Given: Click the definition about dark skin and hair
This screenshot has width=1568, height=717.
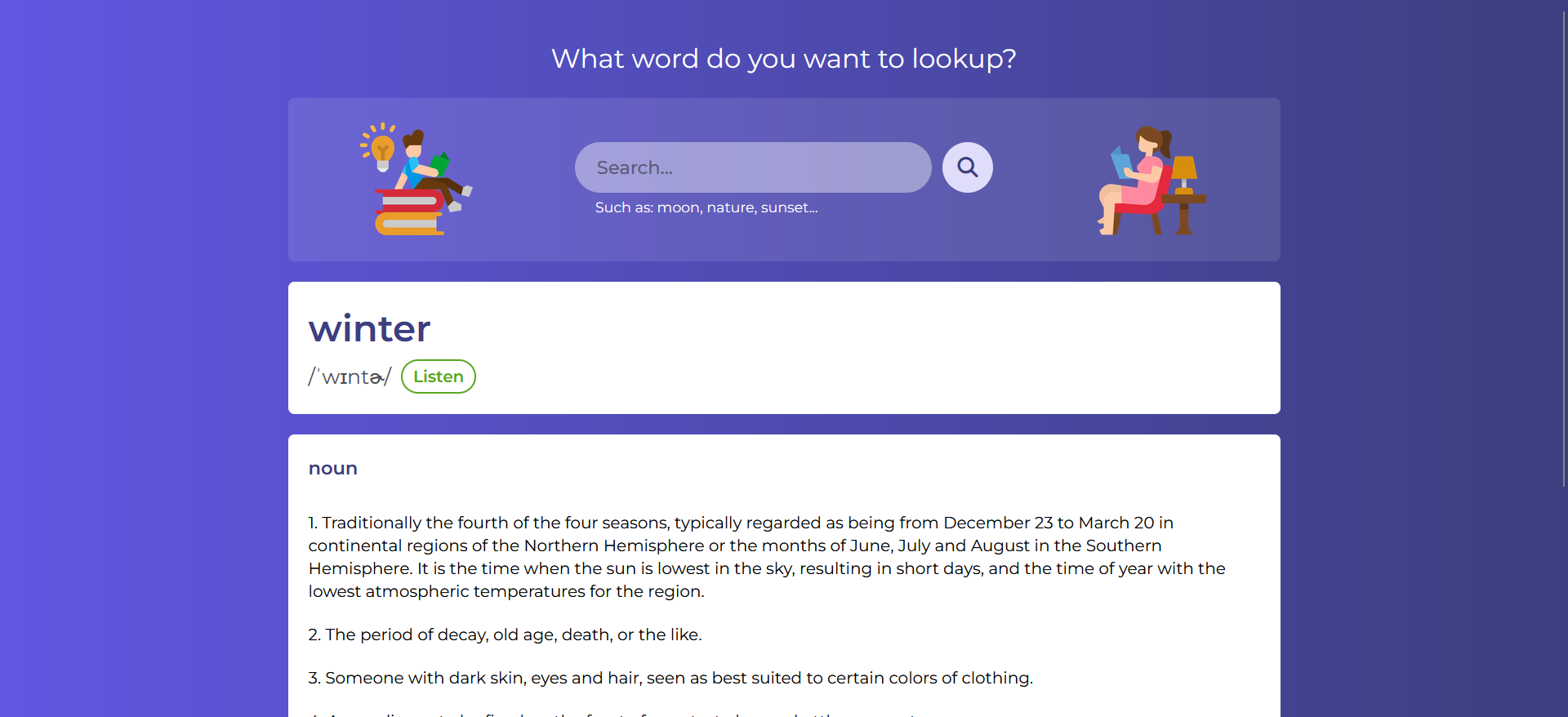Looking at the screenshot, I should [670, 678].
